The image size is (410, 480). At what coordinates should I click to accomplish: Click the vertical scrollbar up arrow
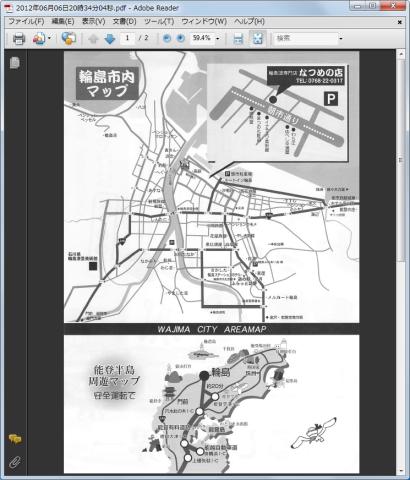pos(400,53)
